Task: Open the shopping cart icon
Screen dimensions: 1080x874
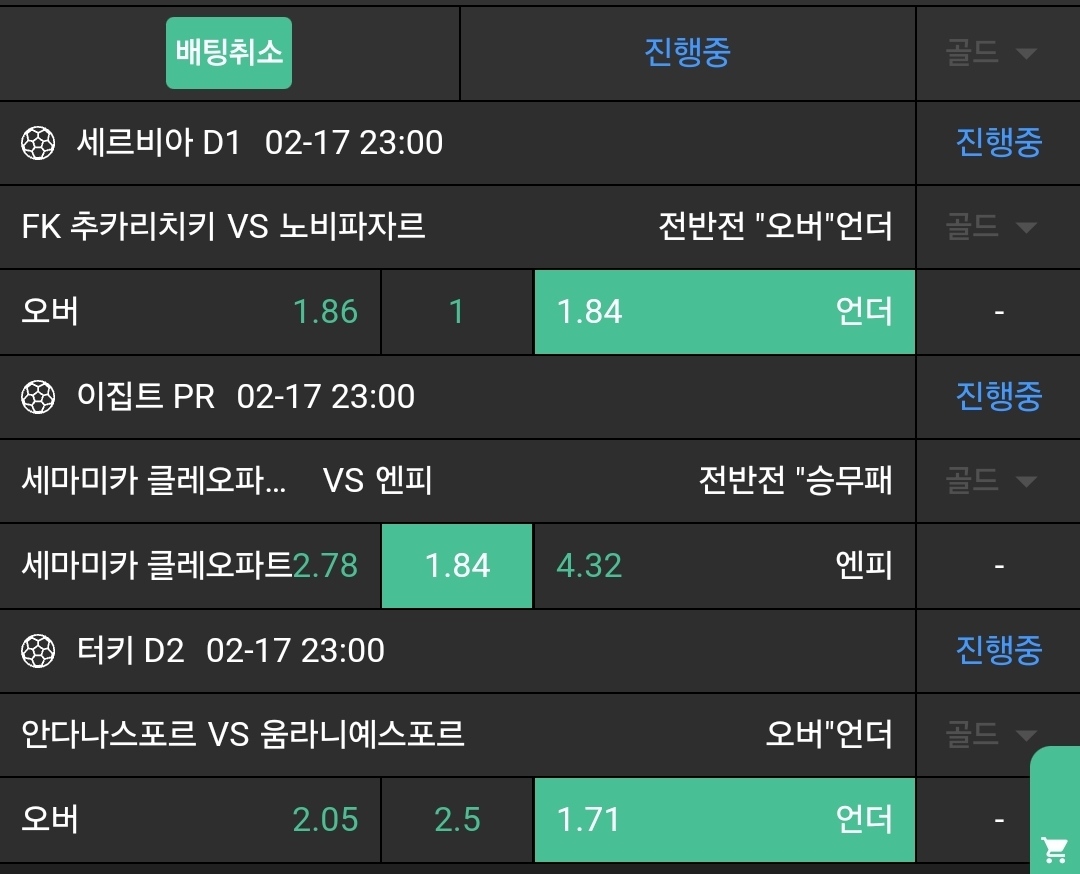Action: coord(1054,849)
